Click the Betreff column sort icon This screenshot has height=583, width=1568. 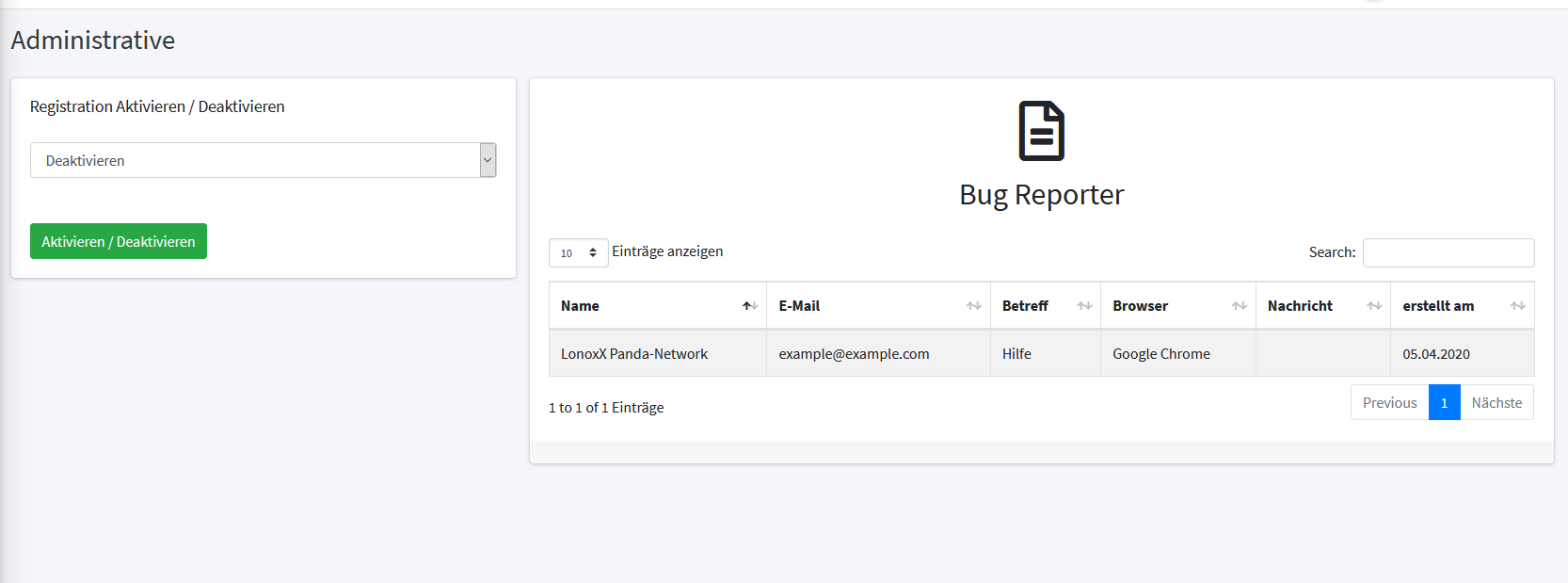click(x=1084, y=306)
